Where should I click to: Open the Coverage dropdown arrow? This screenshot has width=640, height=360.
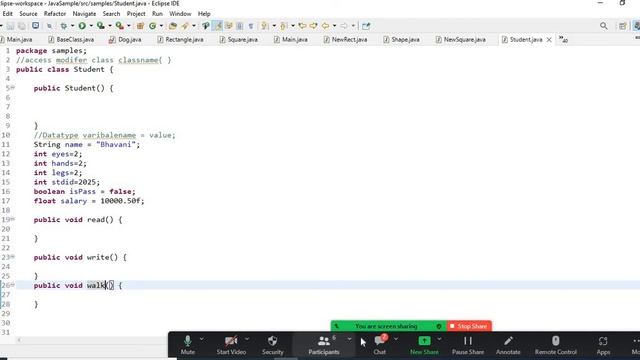[x=110, y=26]
